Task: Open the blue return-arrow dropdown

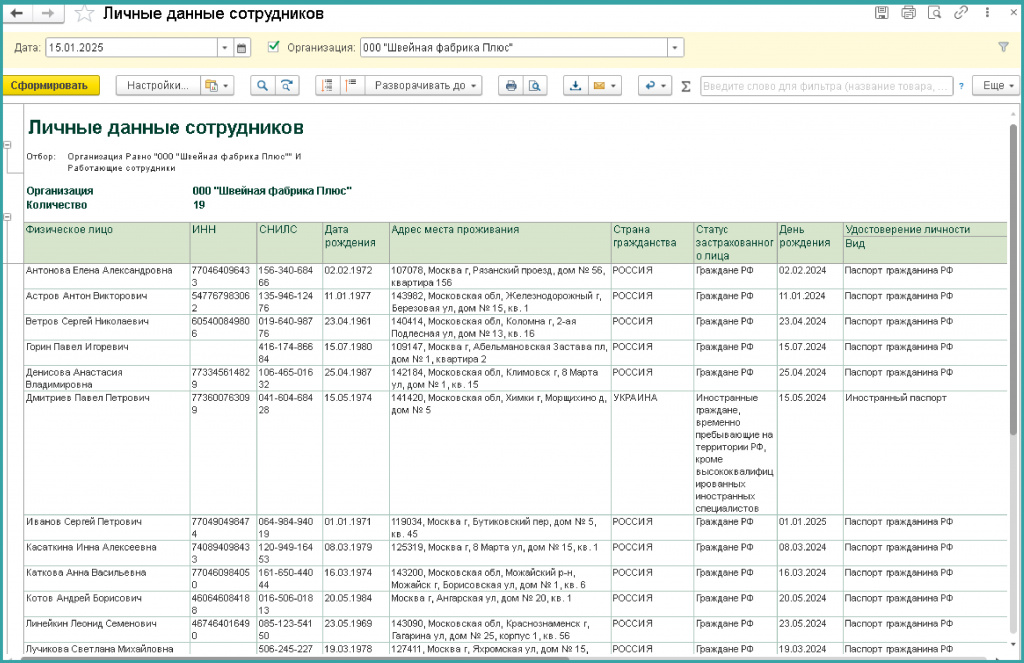Action: click(x=655, y=86)
